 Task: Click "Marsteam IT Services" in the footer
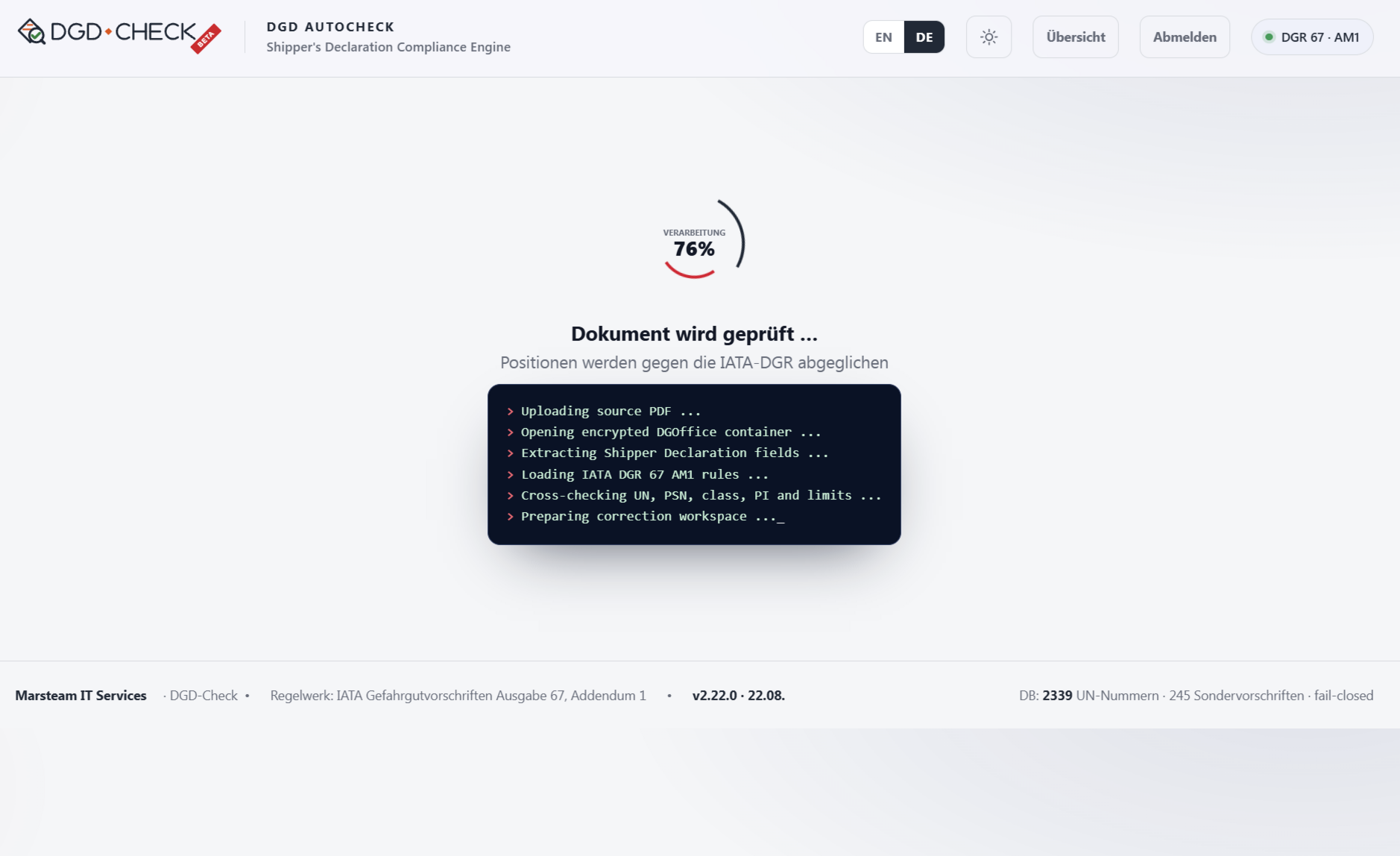point(81,696)
